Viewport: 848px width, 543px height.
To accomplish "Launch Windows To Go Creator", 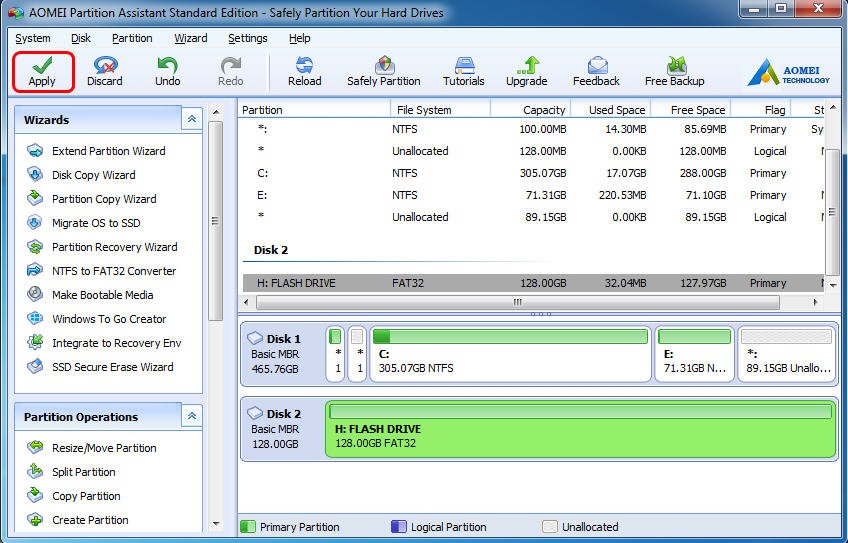I will [97, 319].
